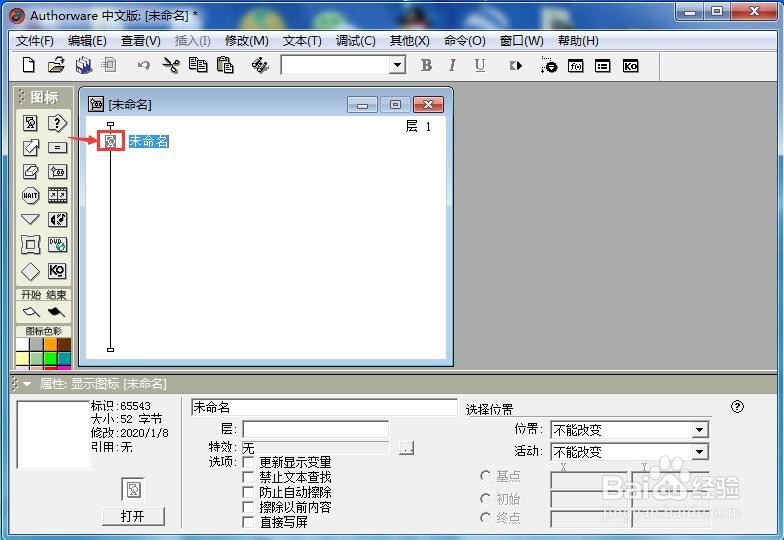Click the 层 input field

tap(316, 429)
